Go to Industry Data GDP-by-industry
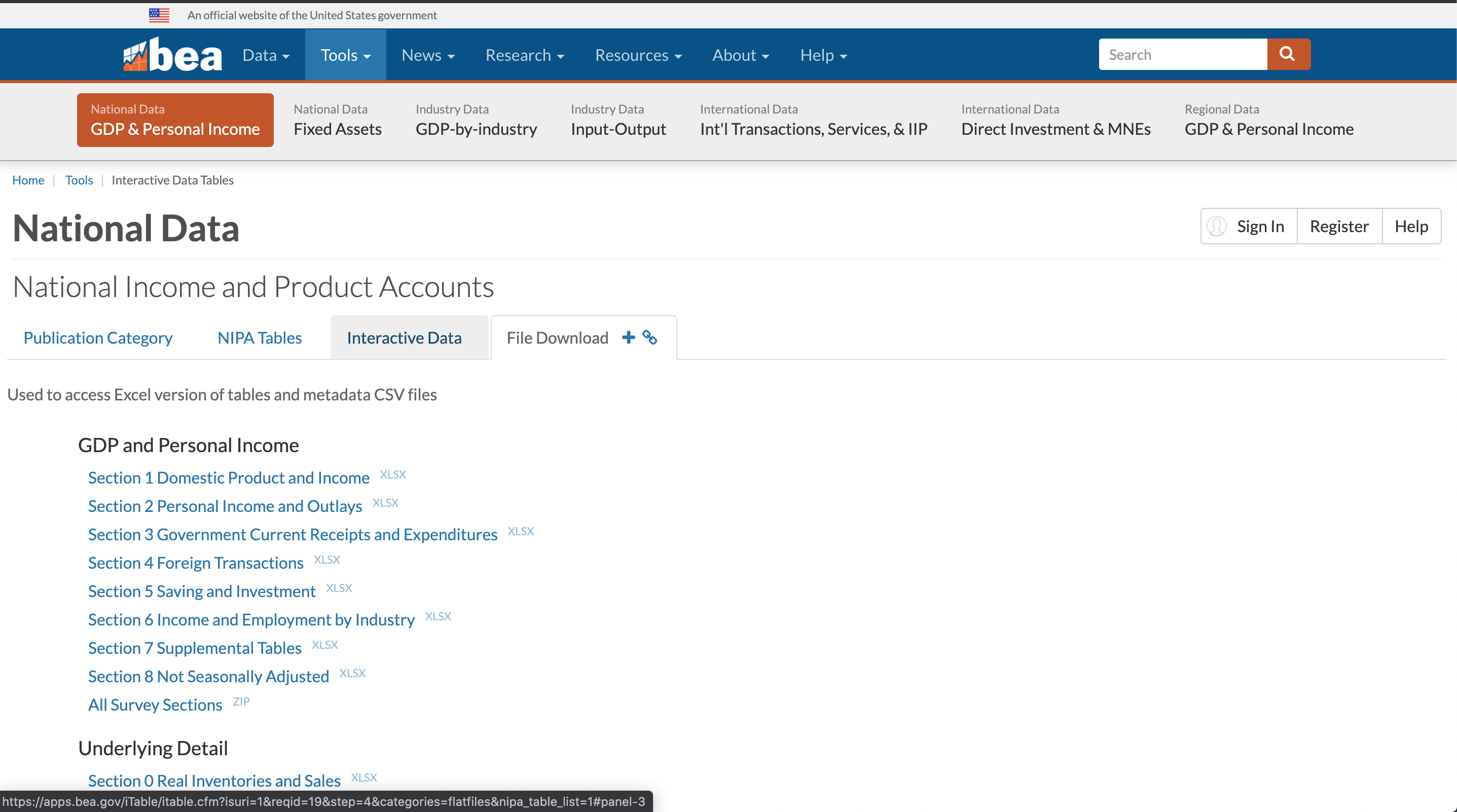 (x=476, y=120)
